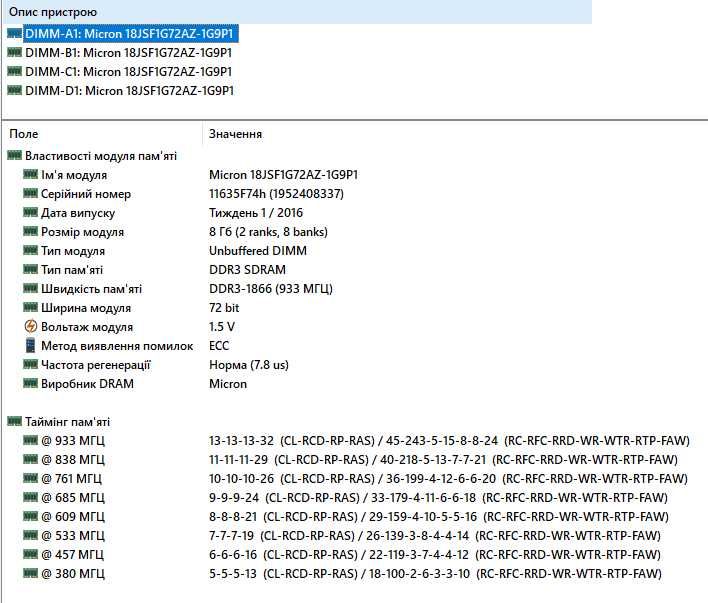Screen dimensions: 708x603
Task: Click timing value starting '7-7-7-19'
Action: point(434,535)
